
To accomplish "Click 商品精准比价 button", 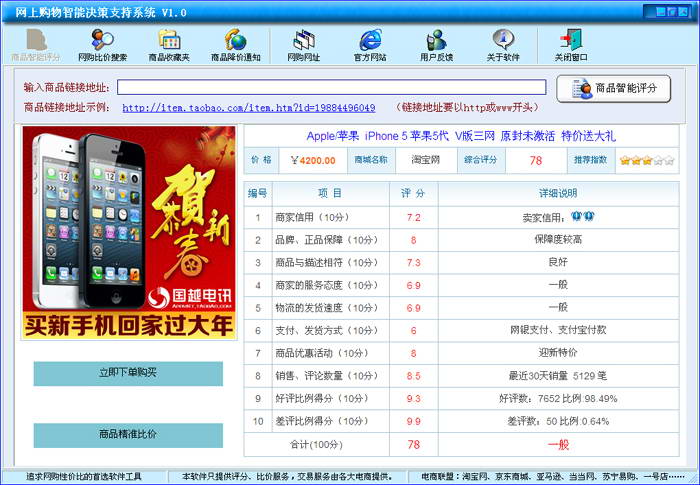I will tap(128, 435).
